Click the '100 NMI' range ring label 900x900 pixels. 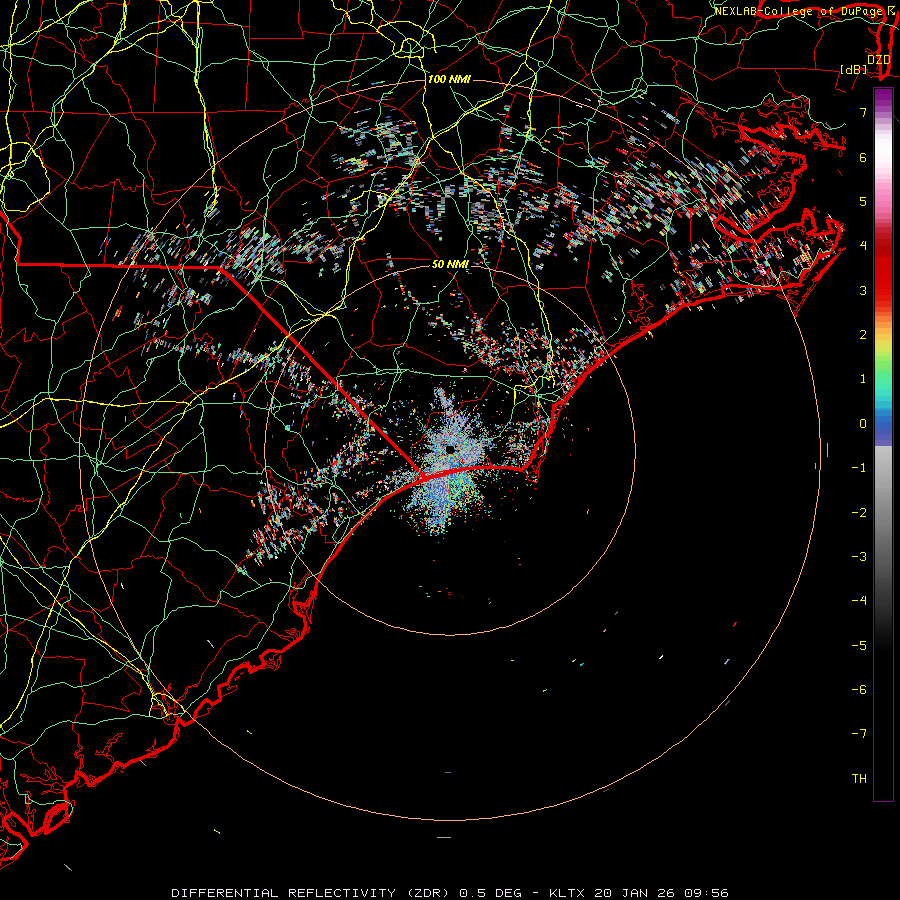tap(449, 79)
